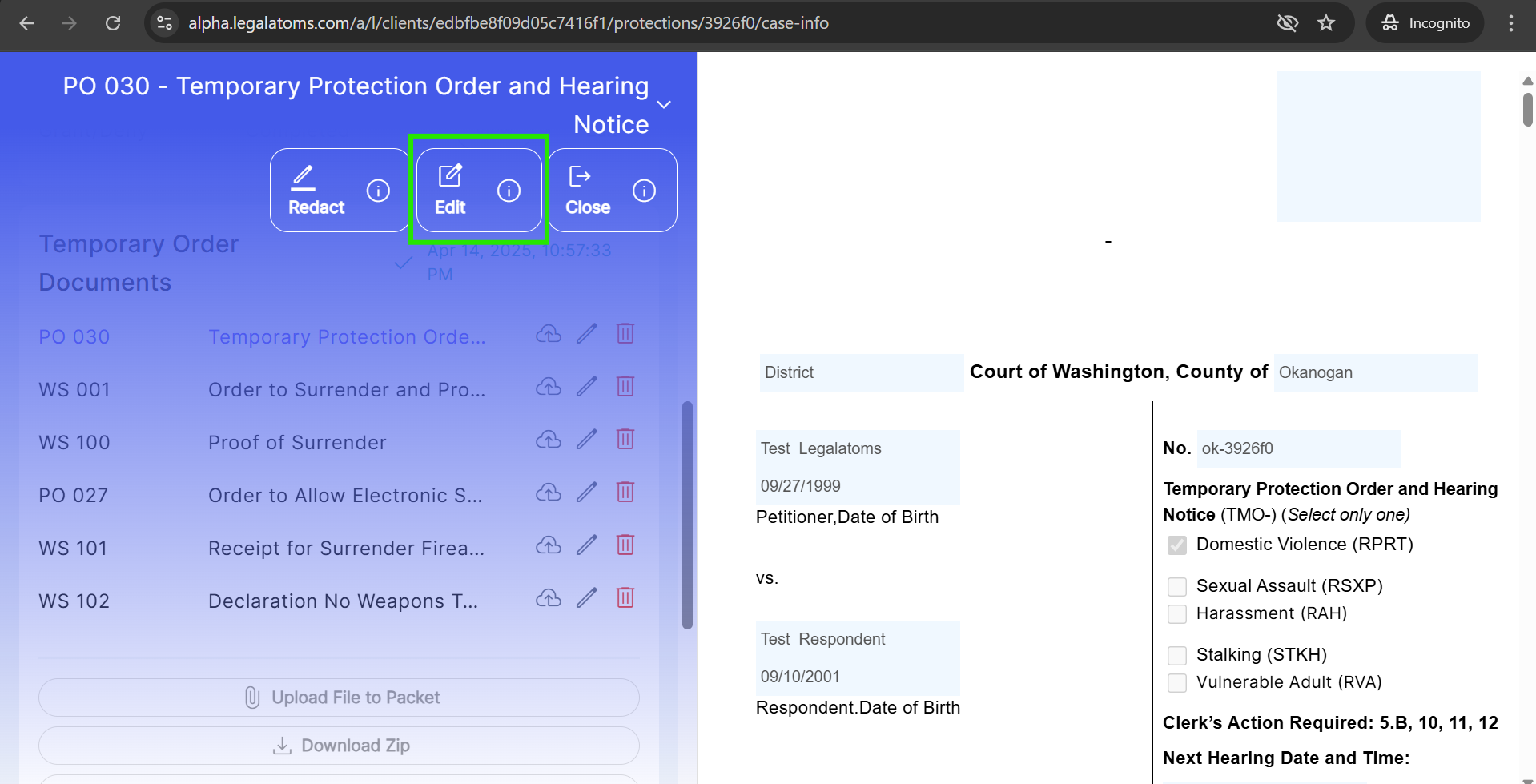Go back in browser
This screenshot has height=784, width=1536.
pos(26,23)
